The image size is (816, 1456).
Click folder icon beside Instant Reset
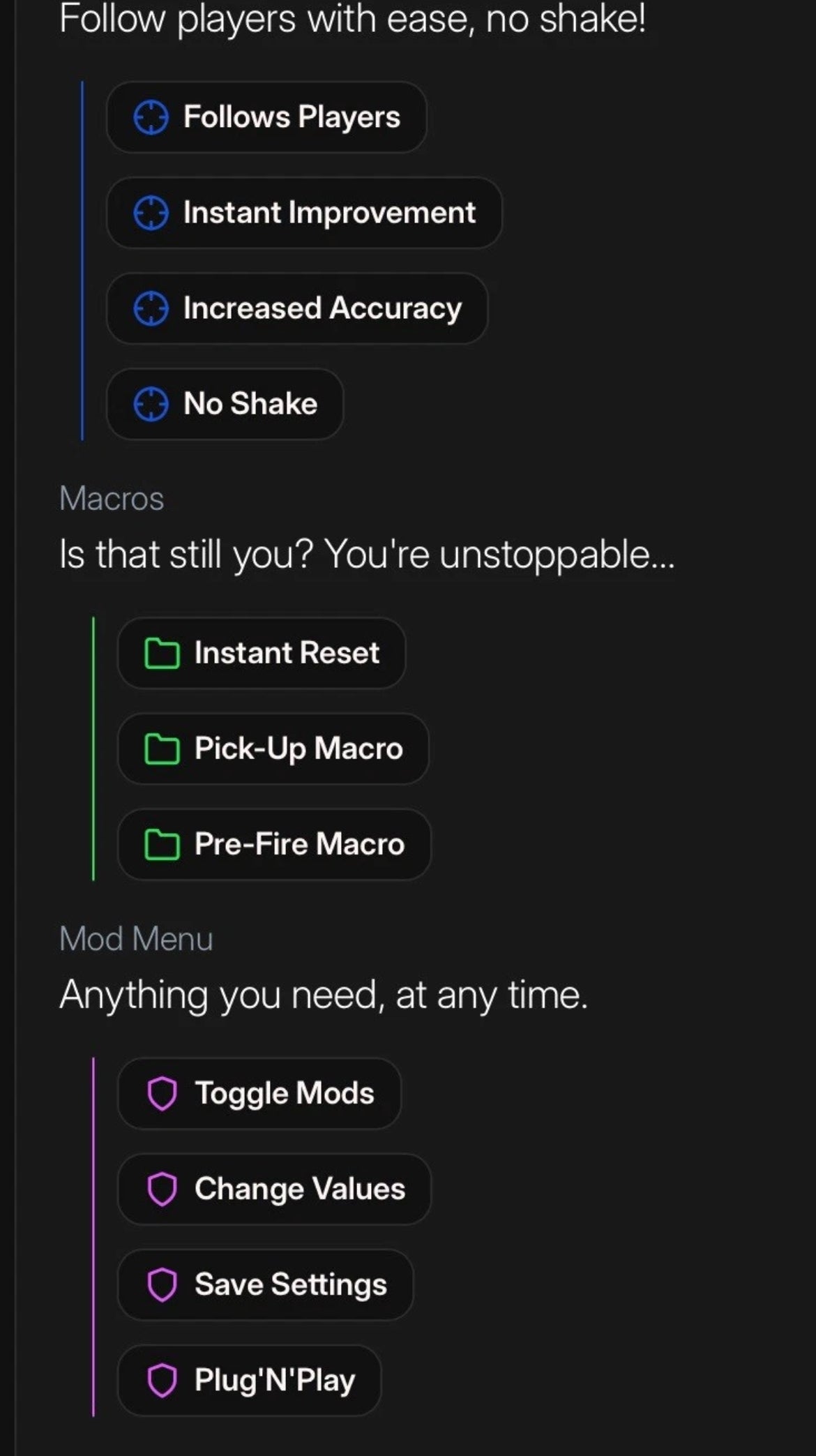point(162,654)
